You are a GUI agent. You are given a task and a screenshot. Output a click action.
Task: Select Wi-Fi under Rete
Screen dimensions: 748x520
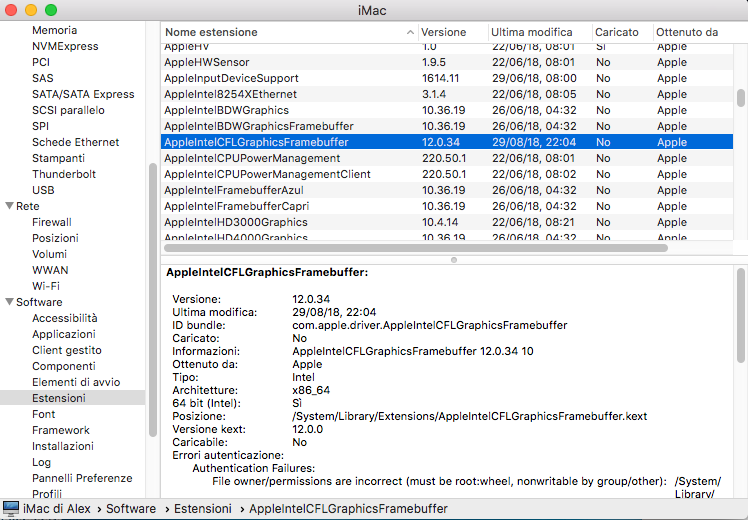(46, 286)
